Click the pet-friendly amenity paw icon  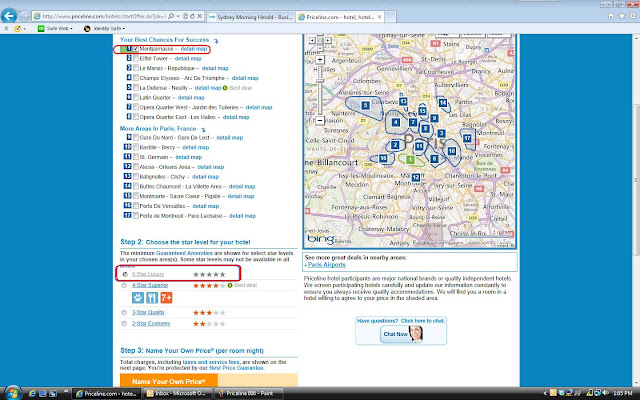(138, 298)
